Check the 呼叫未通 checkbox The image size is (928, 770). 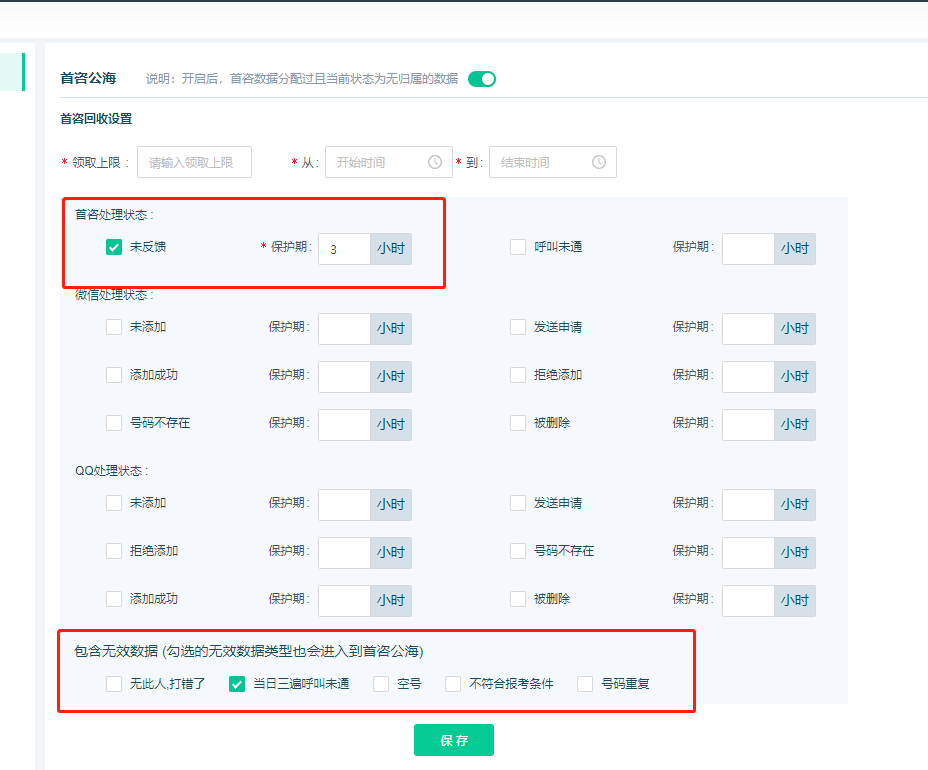(518, 247)
